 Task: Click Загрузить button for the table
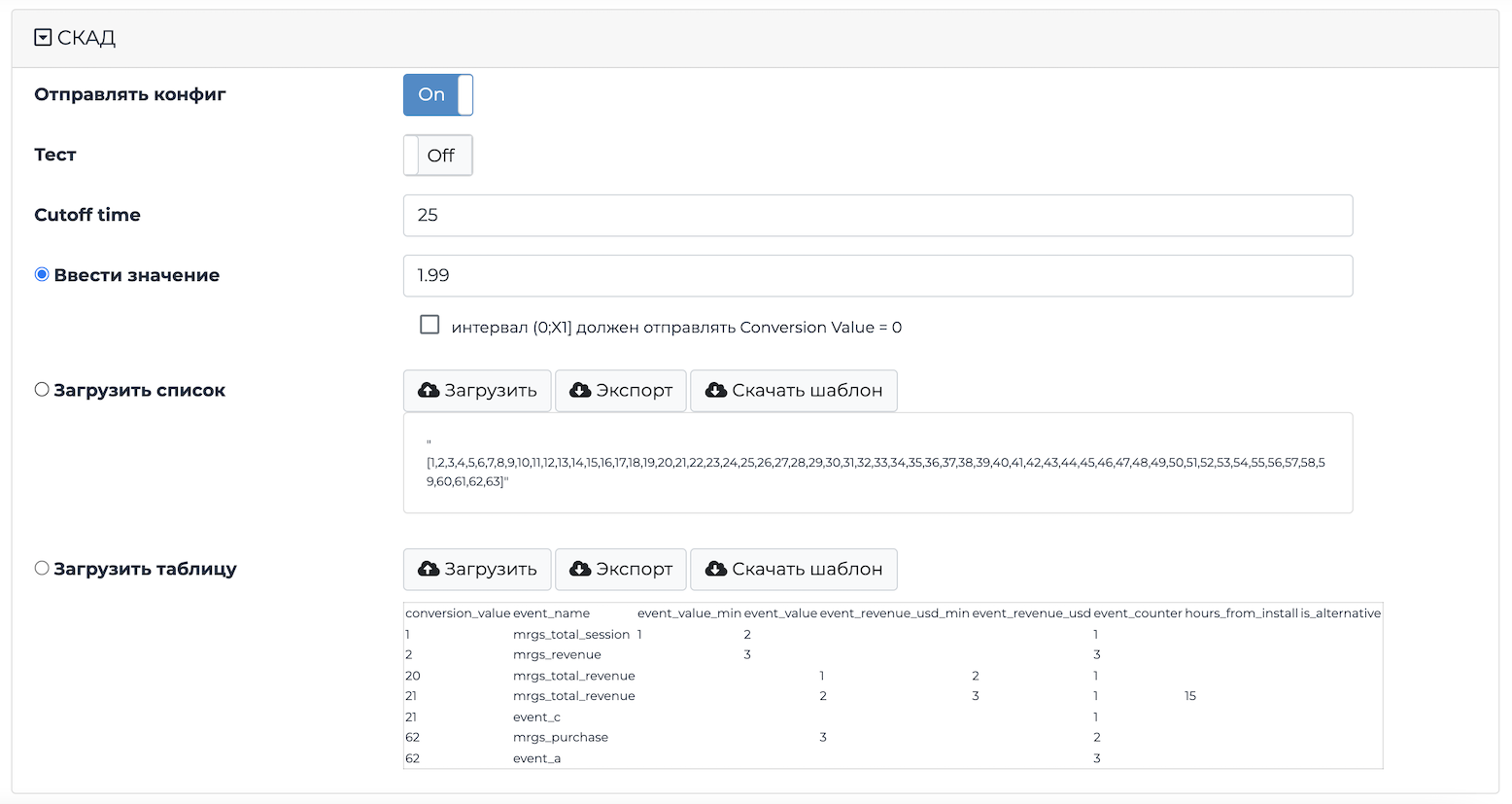coord(477,570)
